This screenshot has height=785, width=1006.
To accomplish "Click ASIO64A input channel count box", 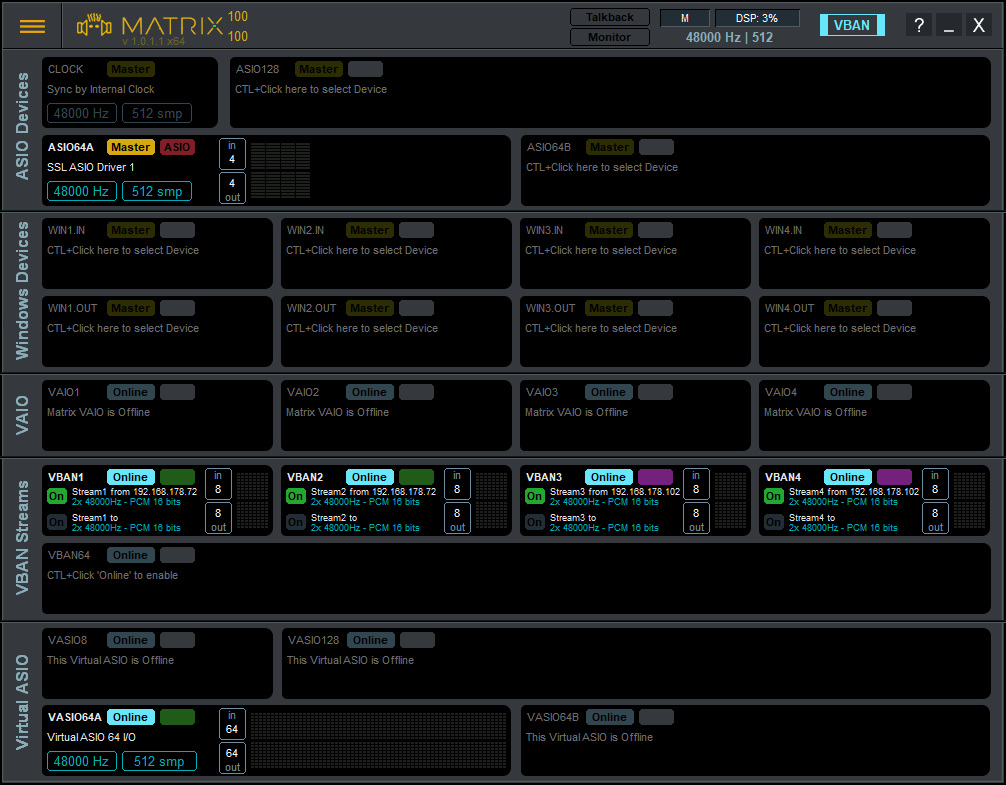I will [x=232, y=154].
